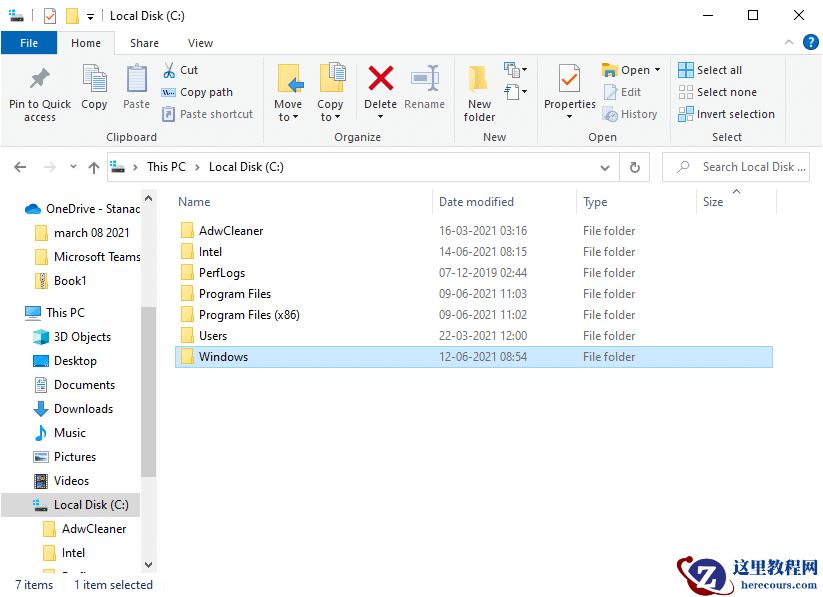This screenshot has height=597, width=823.
Task: Open the Move to dropdown
Action: (288, 88)
